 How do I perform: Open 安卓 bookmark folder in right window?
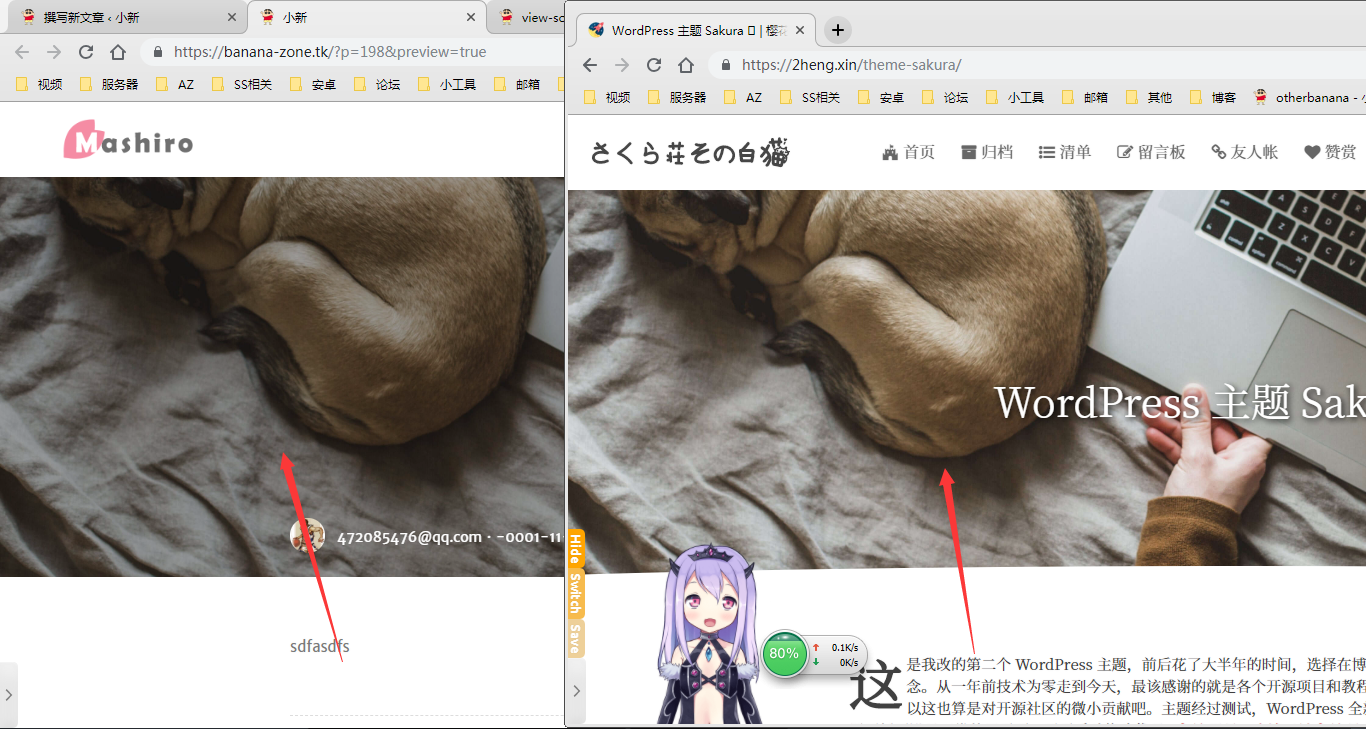[881, 98]
